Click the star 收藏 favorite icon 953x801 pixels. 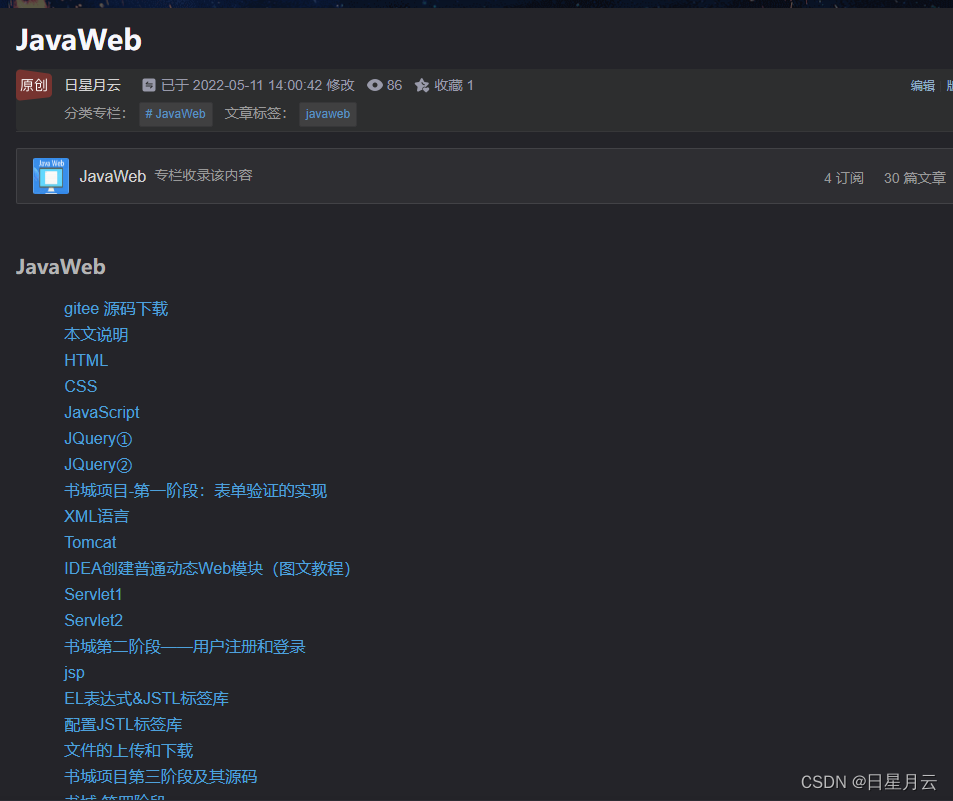coord(422,85)
